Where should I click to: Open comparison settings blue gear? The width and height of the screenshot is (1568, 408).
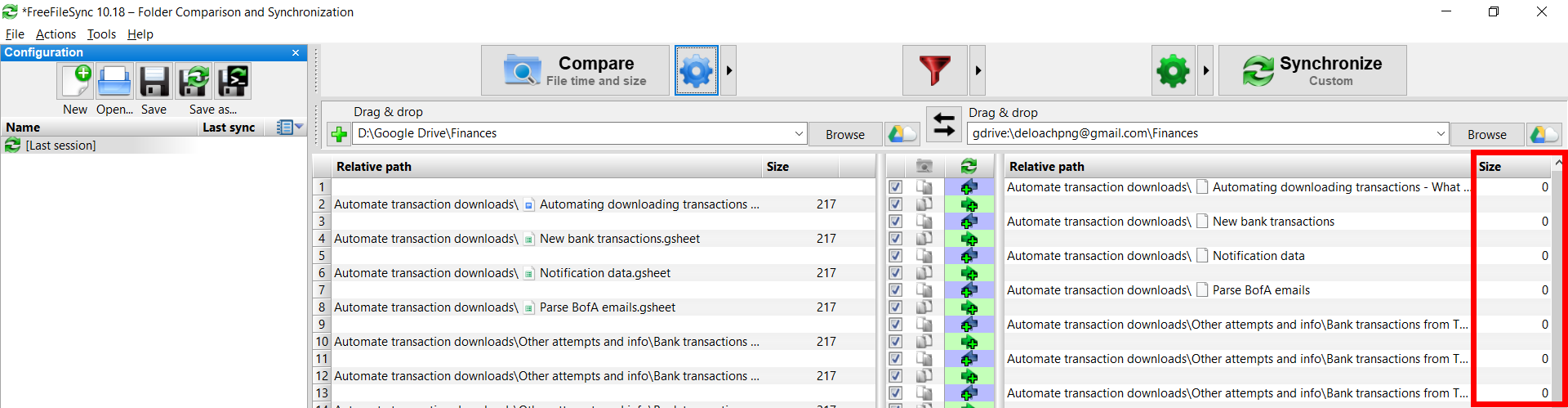pos(696,70)
